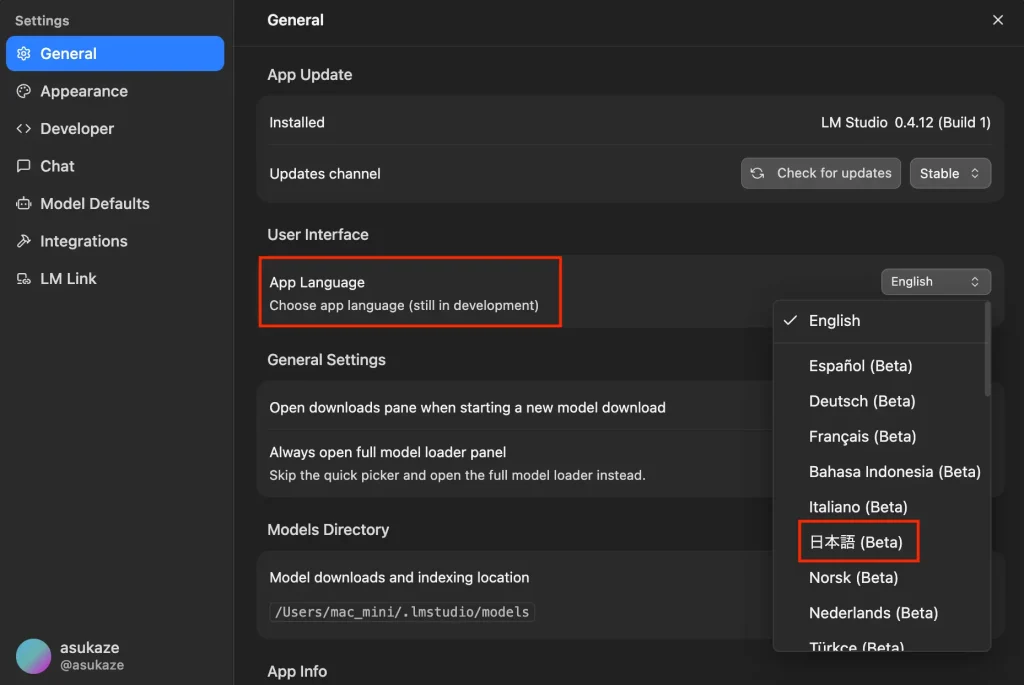The height and width of the screenshot is (685, 1024).
Task: Click the asukaze profile avatar
Action: [x=33, y=656]
